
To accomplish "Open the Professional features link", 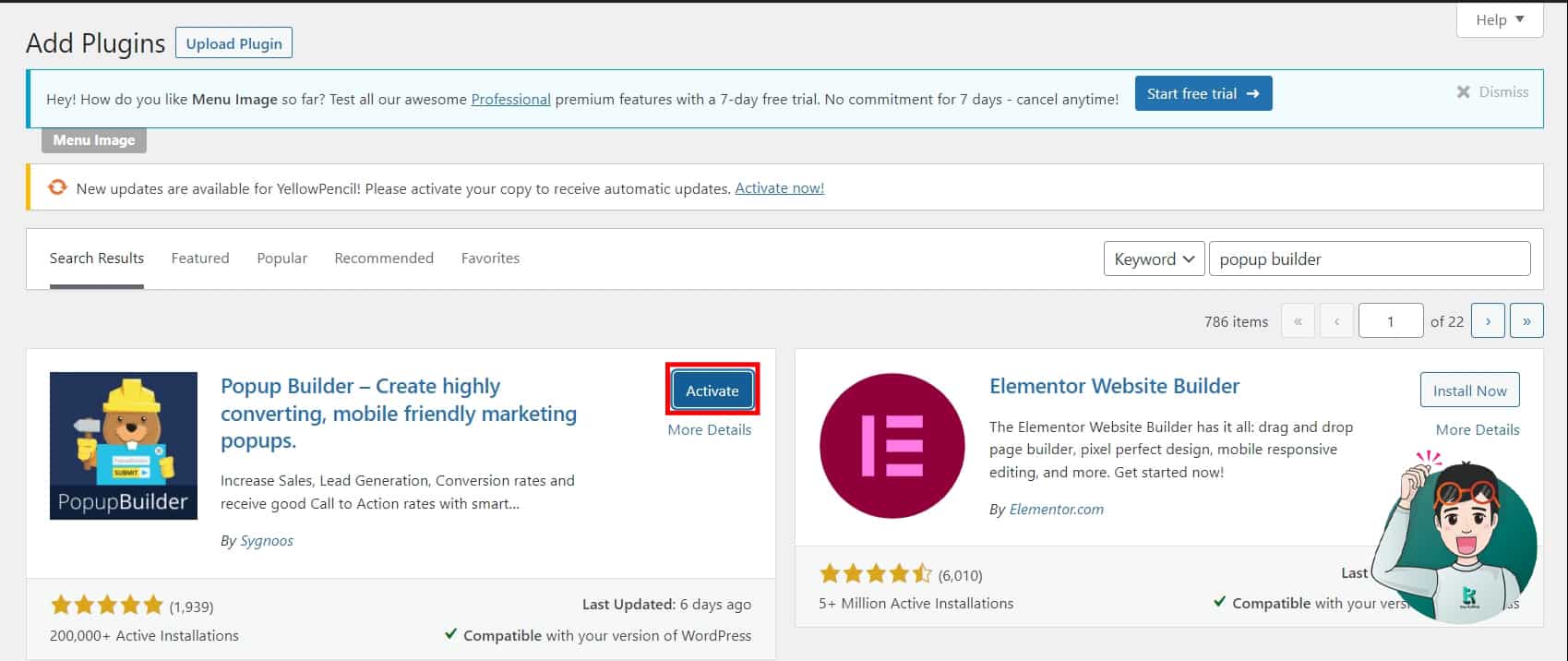I will coord(510,99).
